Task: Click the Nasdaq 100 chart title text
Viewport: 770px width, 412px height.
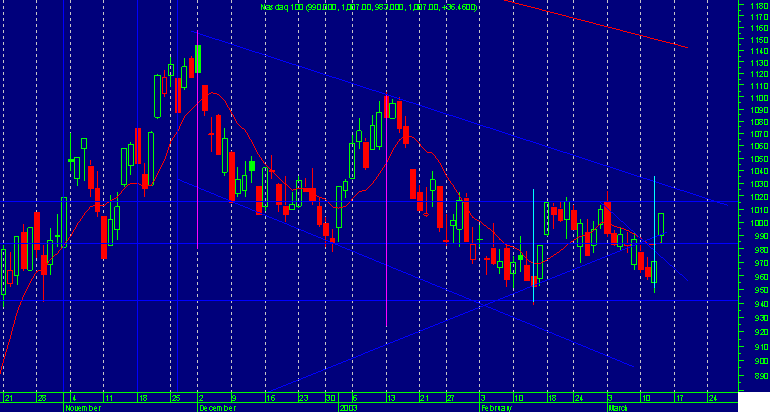Action: (368, 7)
